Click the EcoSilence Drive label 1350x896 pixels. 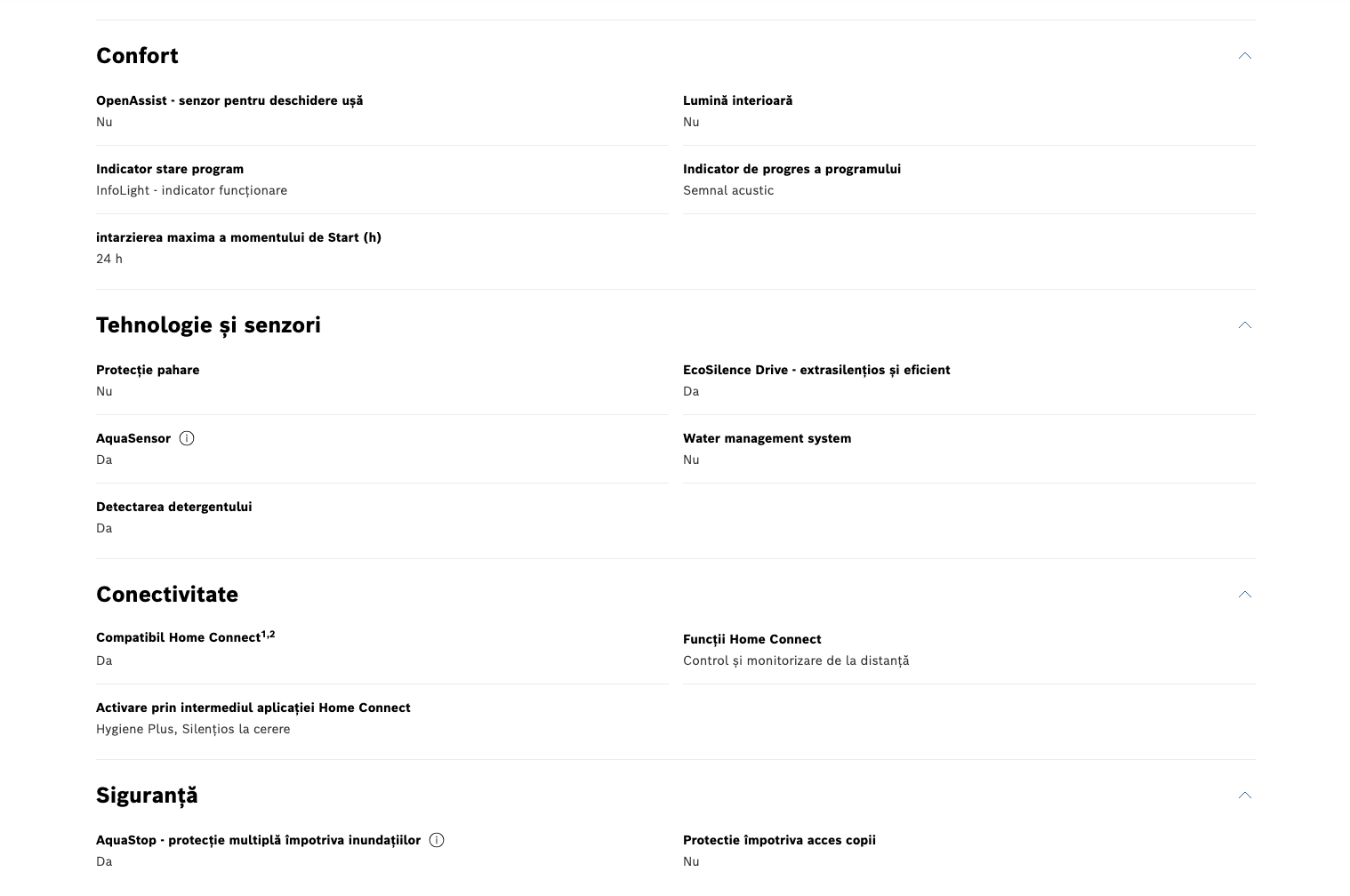(816, 370)
